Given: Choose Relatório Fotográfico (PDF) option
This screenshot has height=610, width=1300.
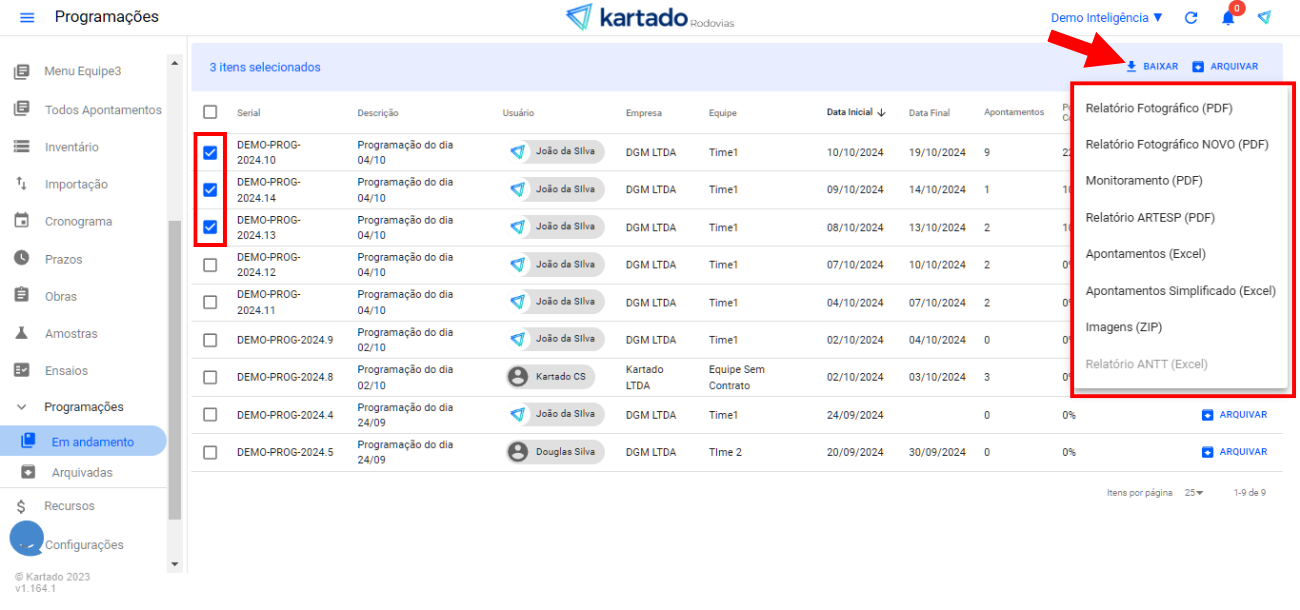Looking at the screenshot, I should point(1158,108).
